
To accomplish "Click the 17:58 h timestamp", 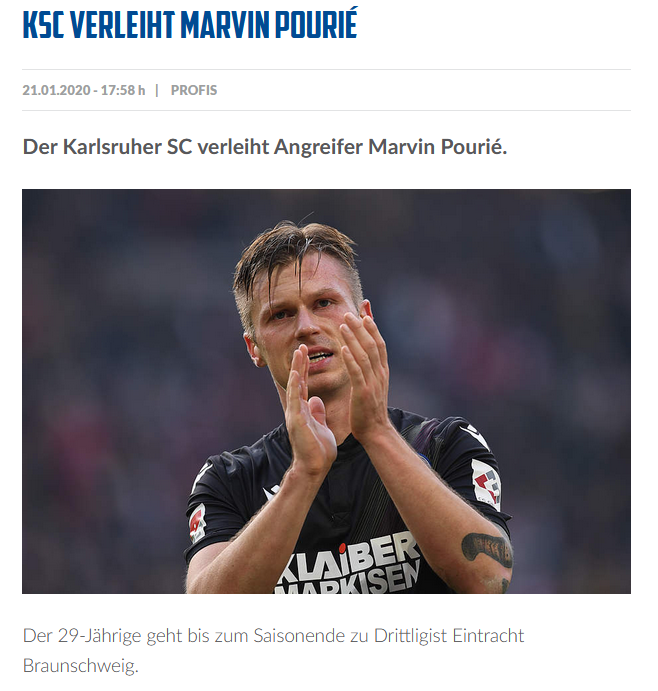I will click(x=123, y=90).
